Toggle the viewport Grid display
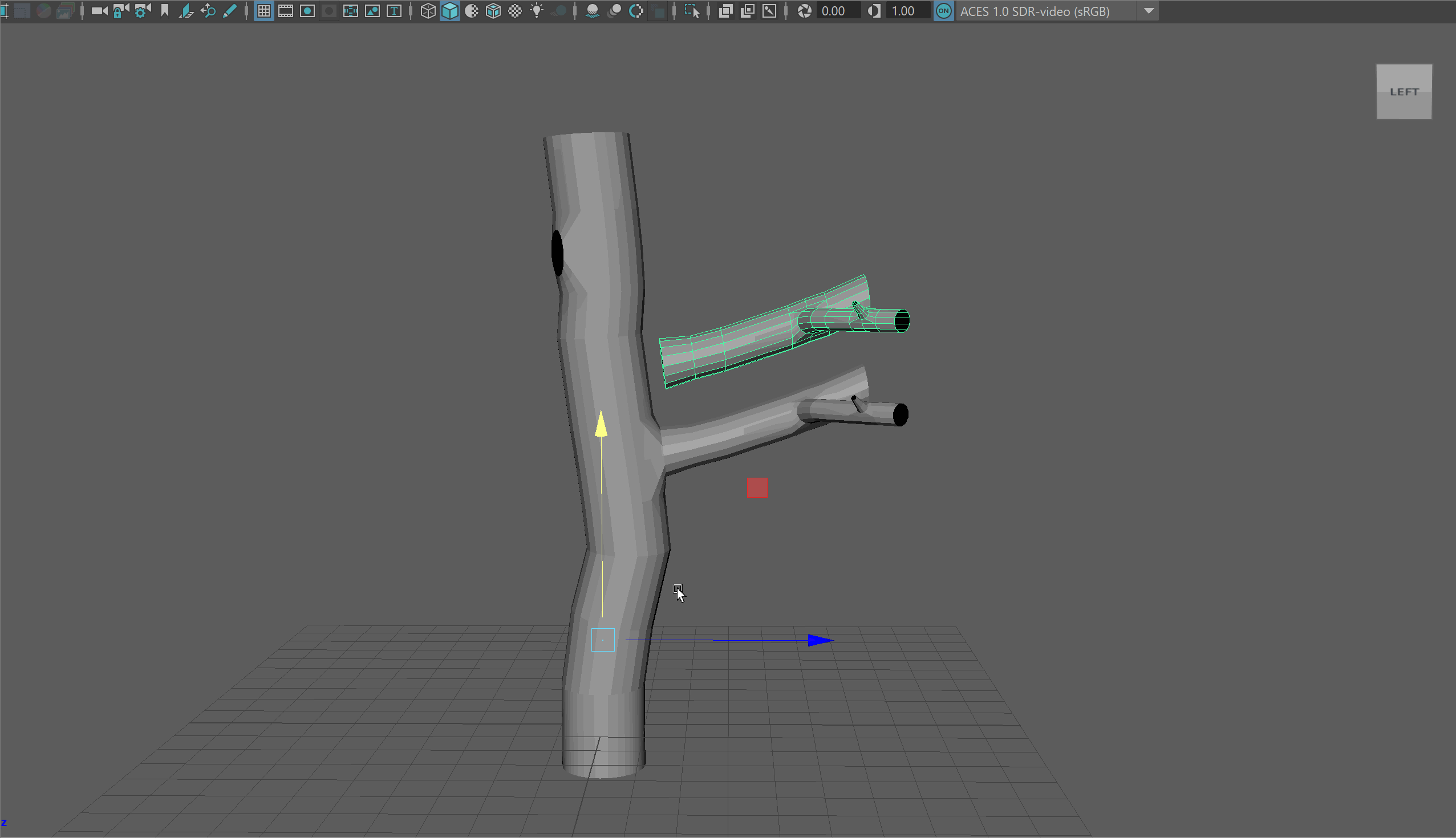 click(x=263, y=11)
